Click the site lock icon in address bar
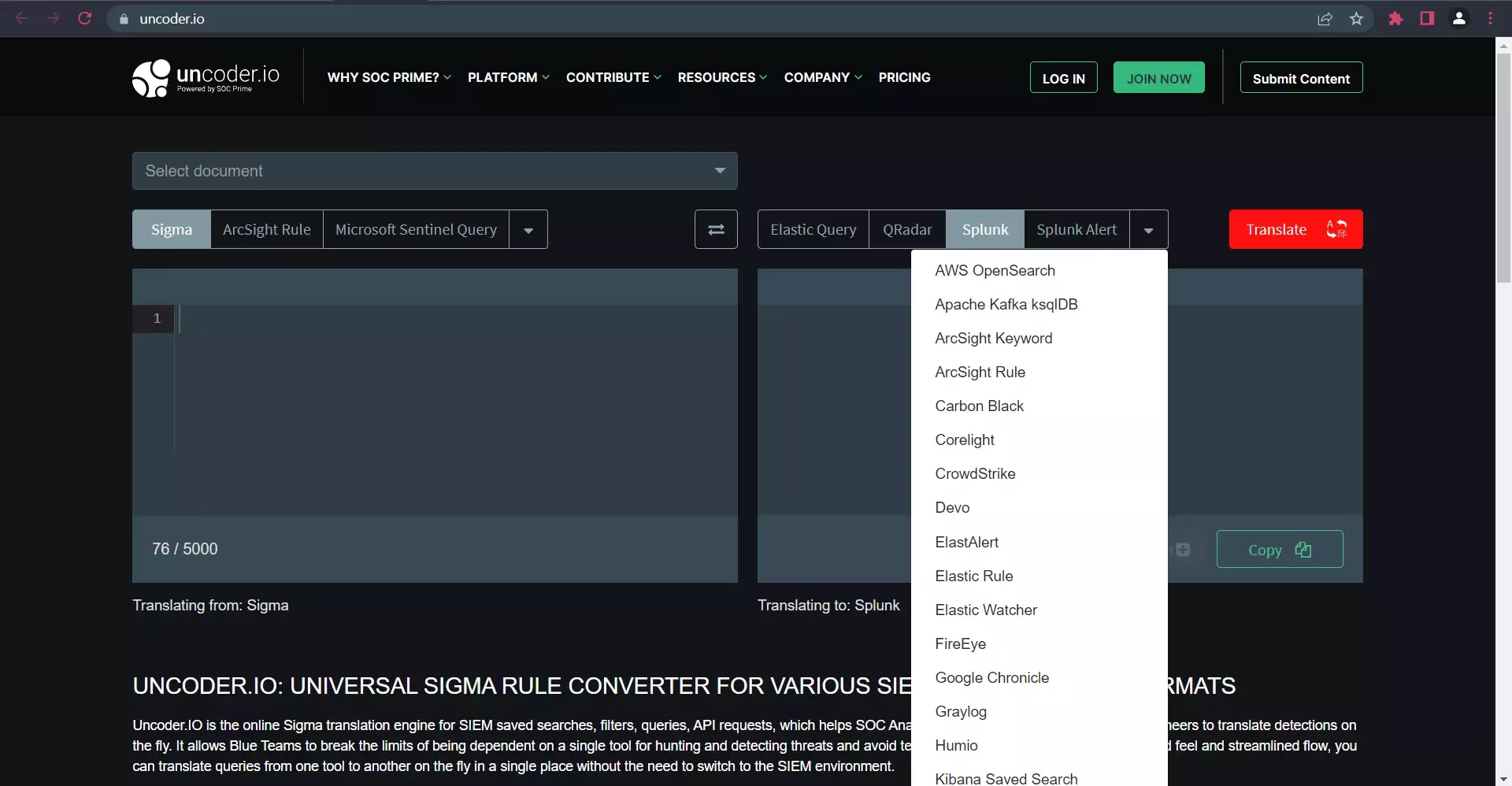The image size is (1512, 786). (x=124, y=19)
